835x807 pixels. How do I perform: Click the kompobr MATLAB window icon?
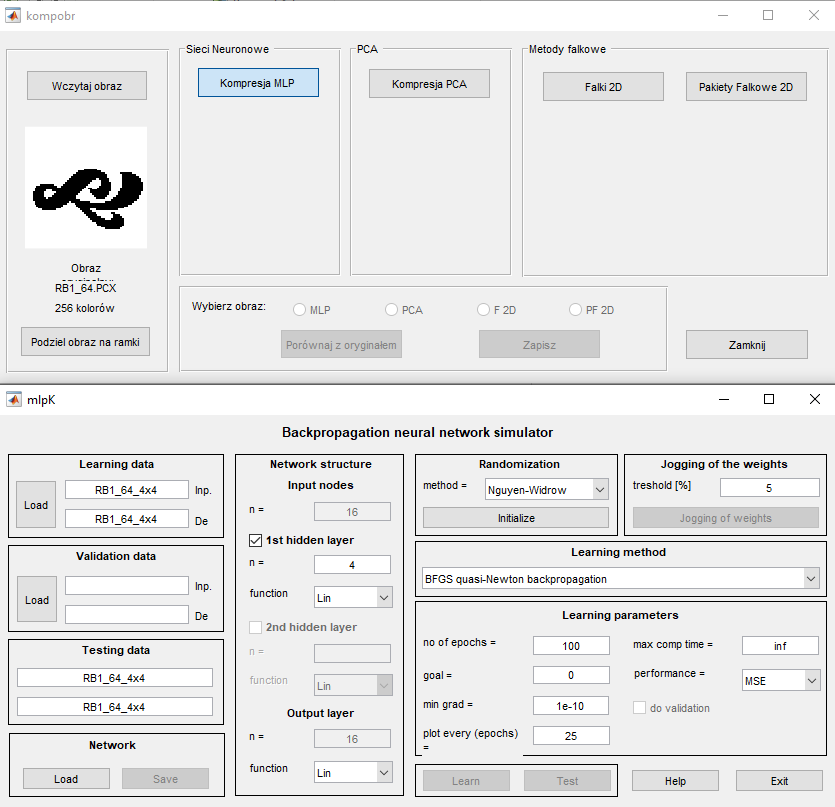click(x=14, y=15)
